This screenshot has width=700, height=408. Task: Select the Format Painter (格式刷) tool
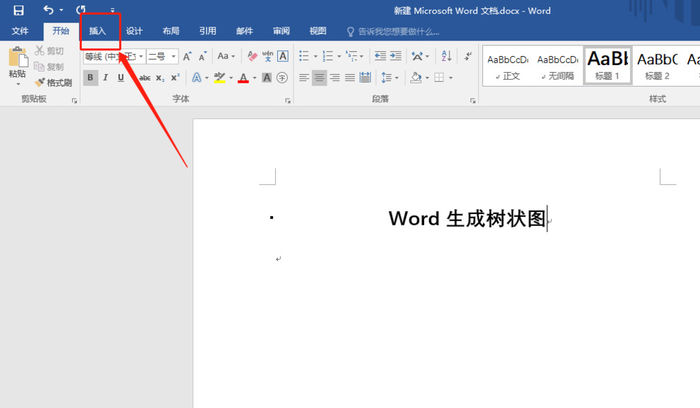pos(52,83)
